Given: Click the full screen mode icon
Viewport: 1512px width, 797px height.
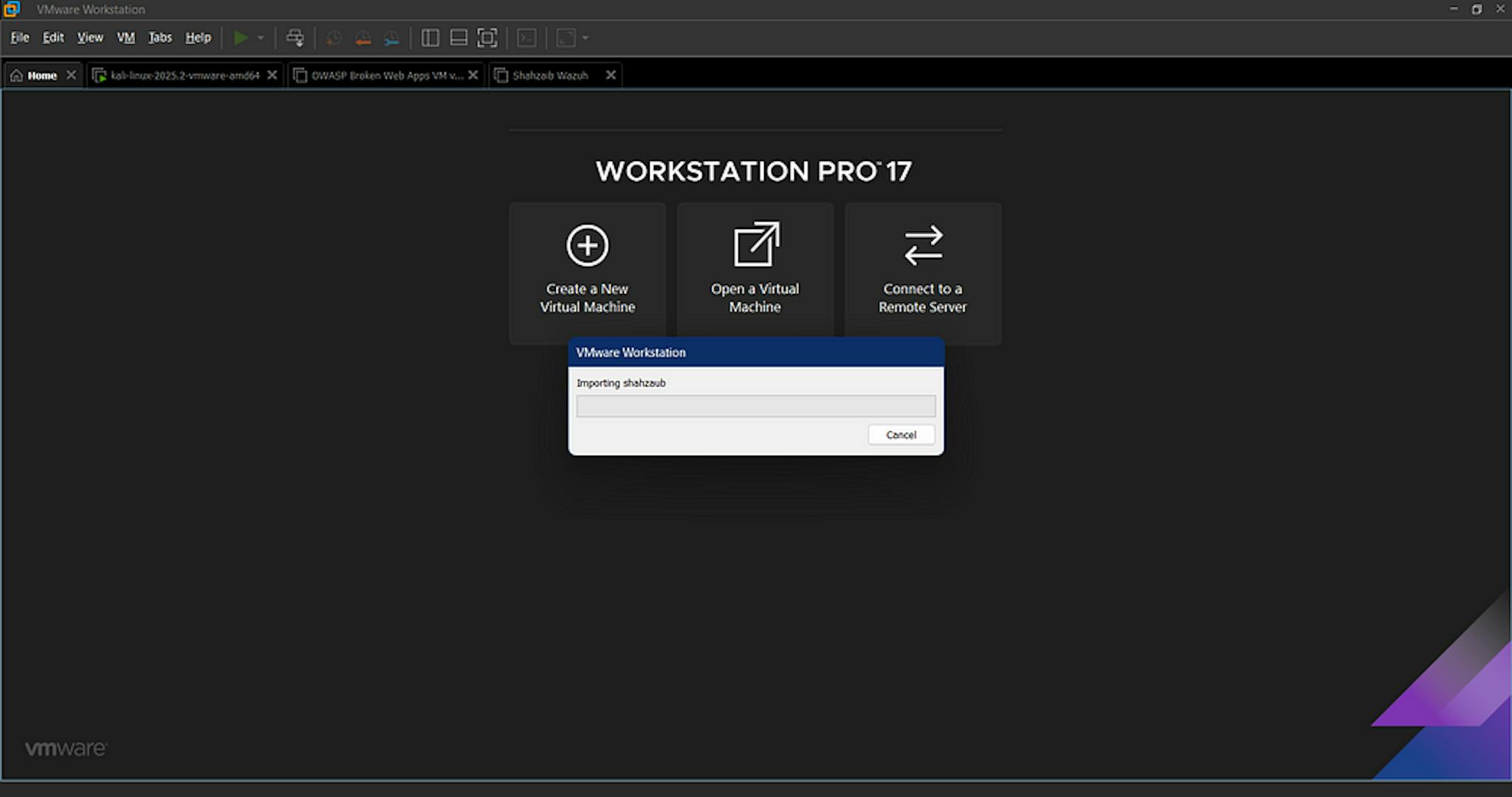Looking at the screenshot, I should (x=487, y=38).
